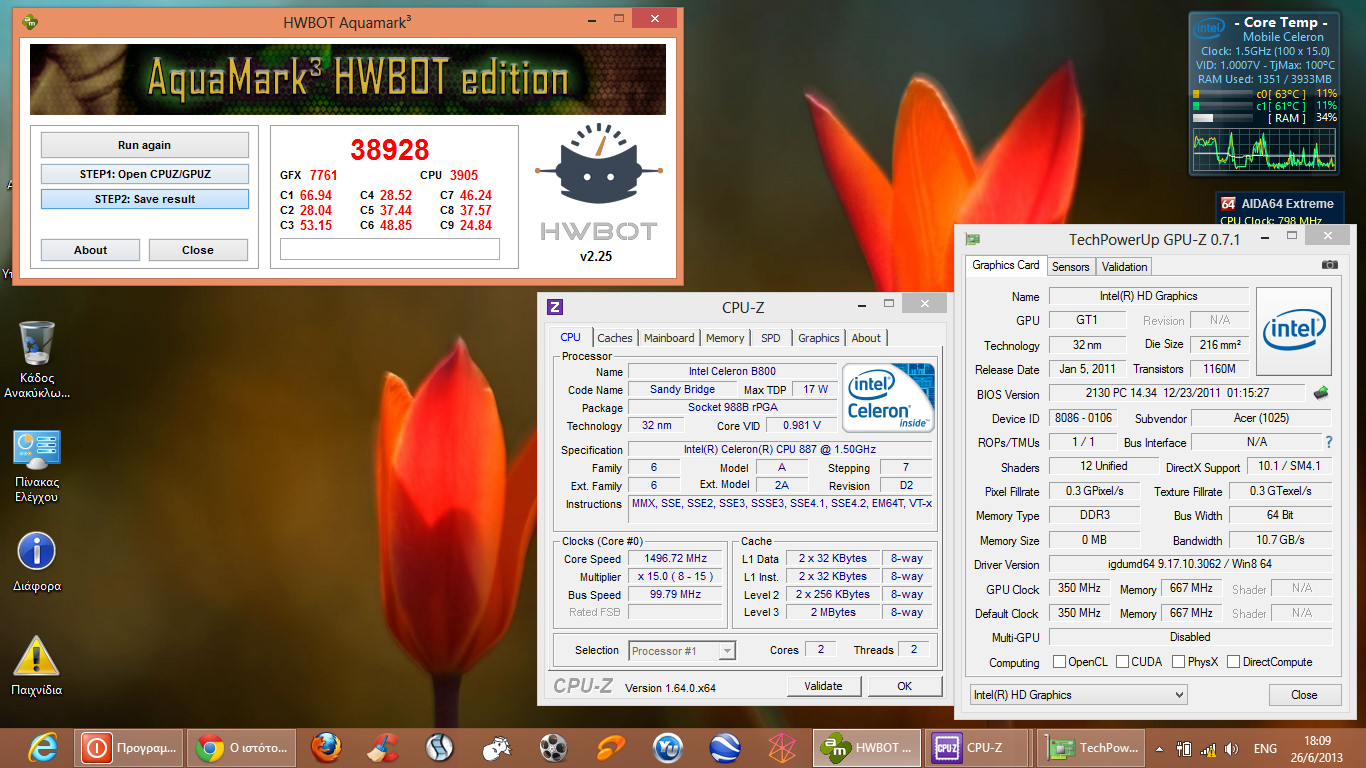Screen dimensions: 1366x768
Task: Click the CPU-Z Name field Intel Celeron B800
Action: (x=733, y=372)
